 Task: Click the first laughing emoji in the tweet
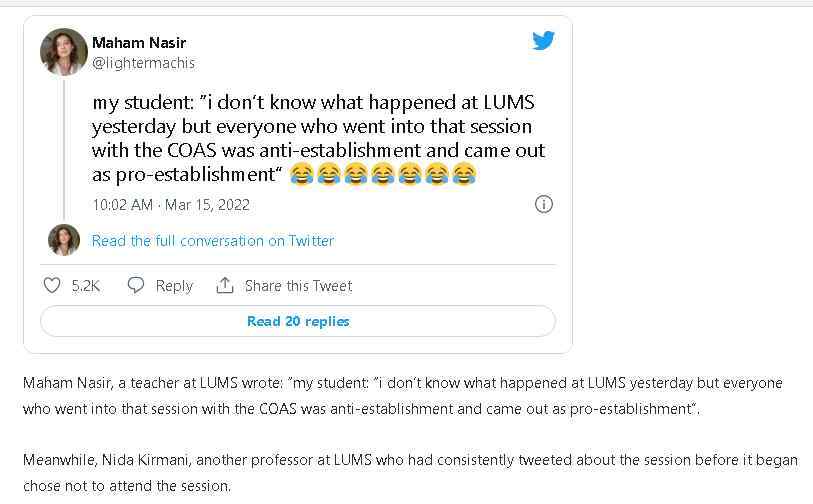point(301,175)
